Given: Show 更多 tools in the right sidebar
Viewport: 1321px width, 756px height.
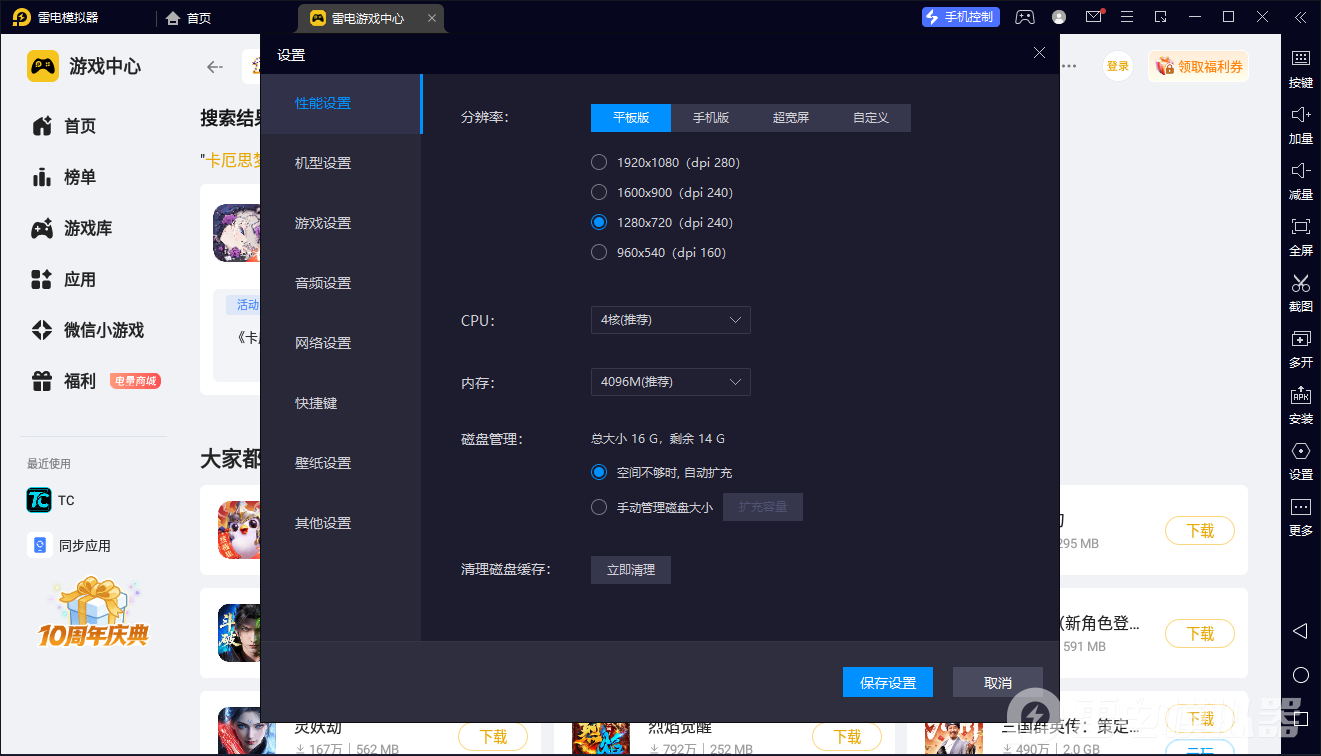Looking at the screenshot, I should point(1300,515).
